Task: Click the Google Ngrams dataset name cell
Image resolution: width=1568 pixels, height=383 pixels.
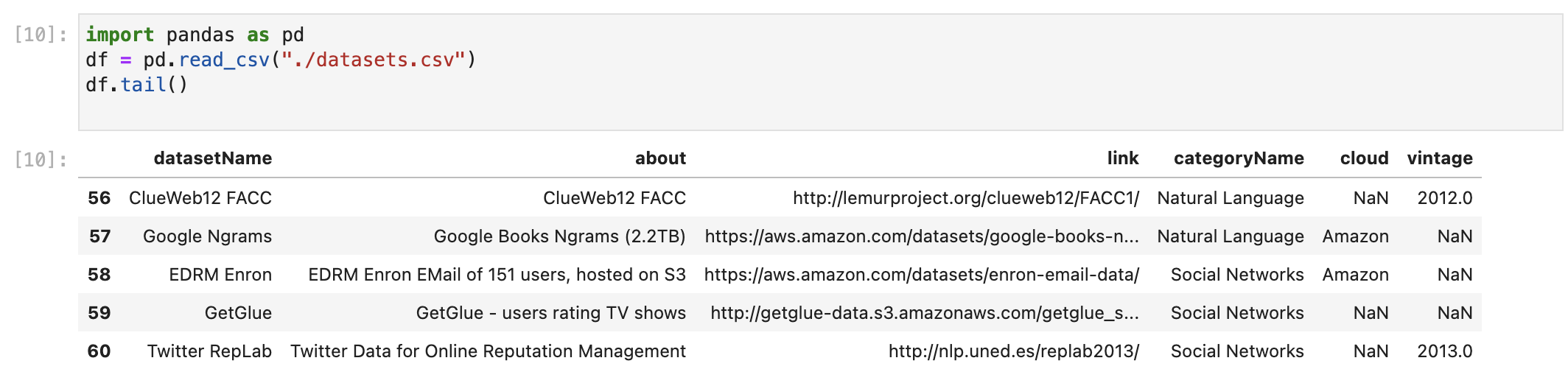Action: click(207, 236)
